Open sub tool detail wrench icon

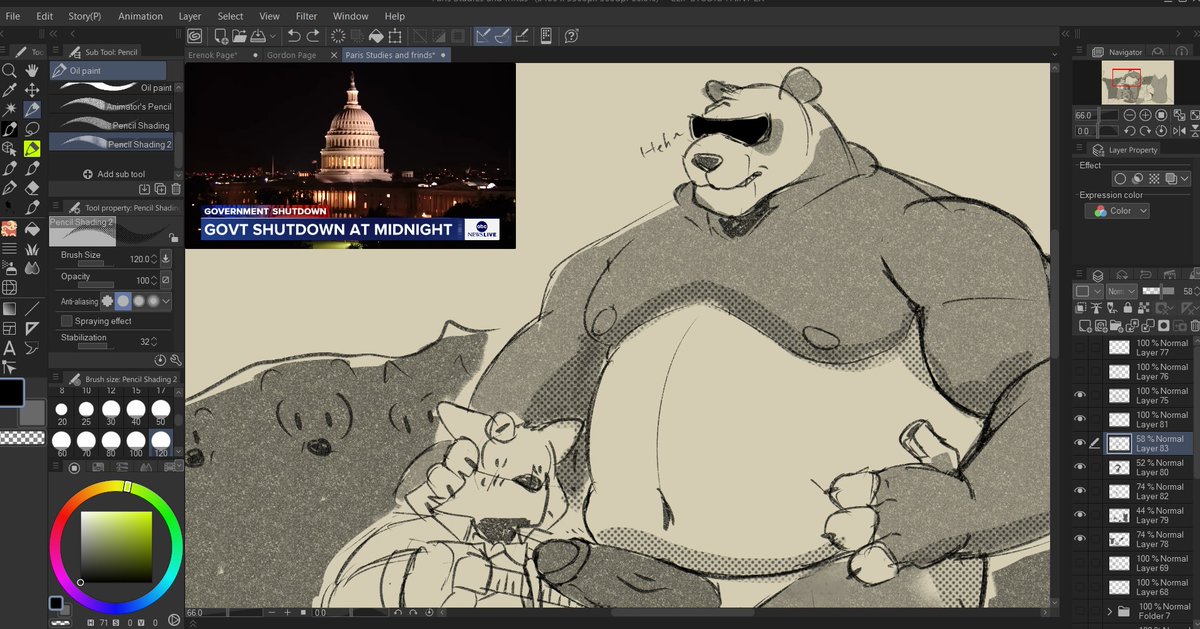pos(176,359)
